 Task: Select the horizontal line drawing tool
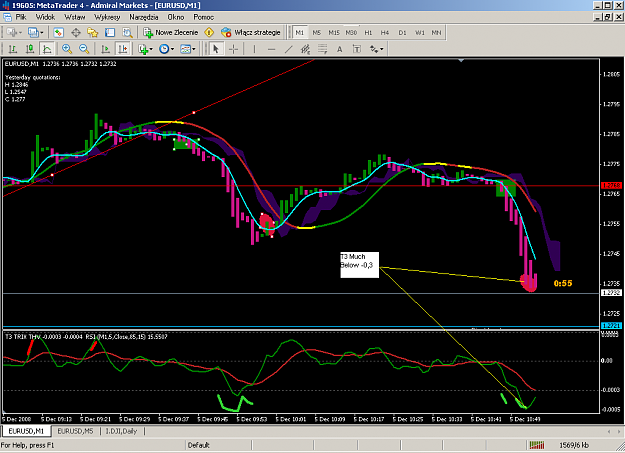[271, 49]
